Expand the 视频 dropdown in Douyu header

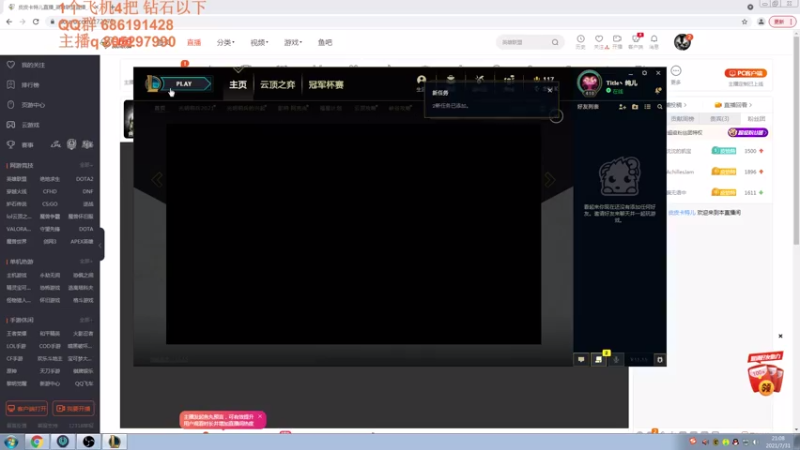pyautogui.click(x=259, y=42)
